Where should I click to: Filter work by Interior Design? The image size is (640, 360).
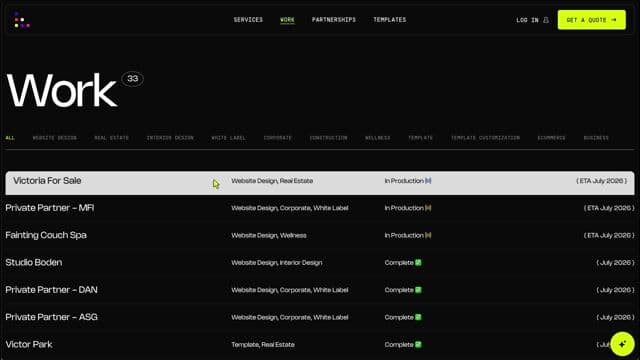pyautogui.click(x=170, y=138)
